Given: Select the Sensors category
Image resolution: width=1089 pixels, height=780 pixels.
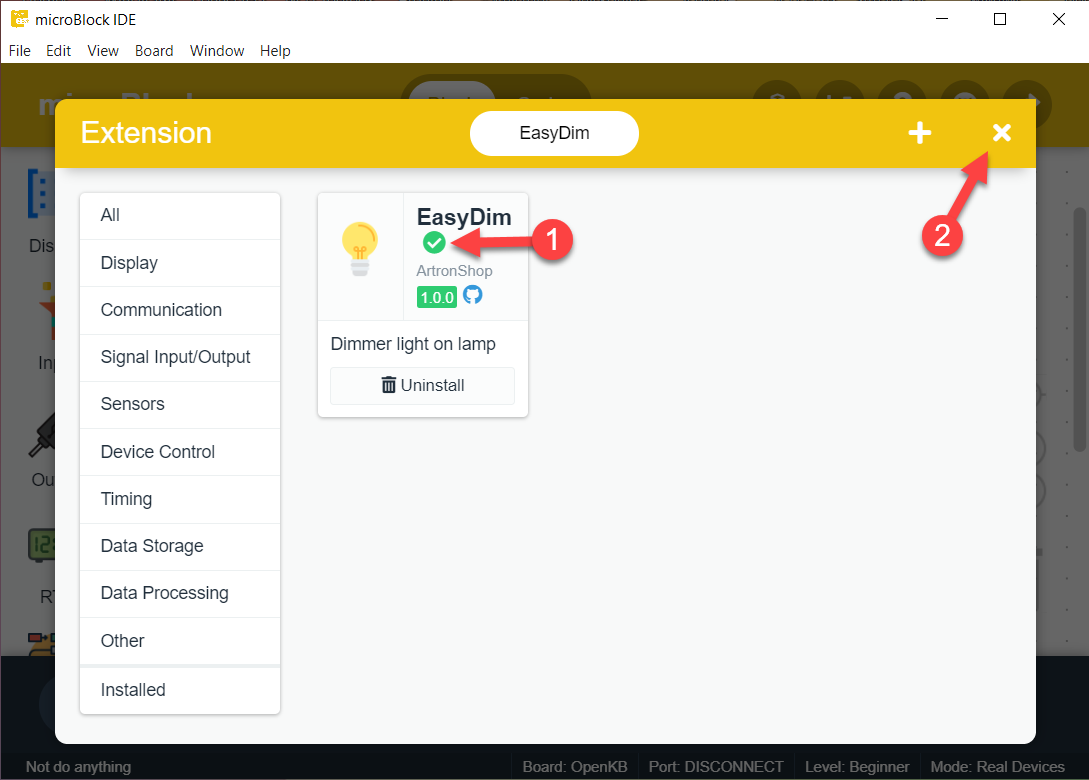Looking at the screenshot, I should 180,404.
